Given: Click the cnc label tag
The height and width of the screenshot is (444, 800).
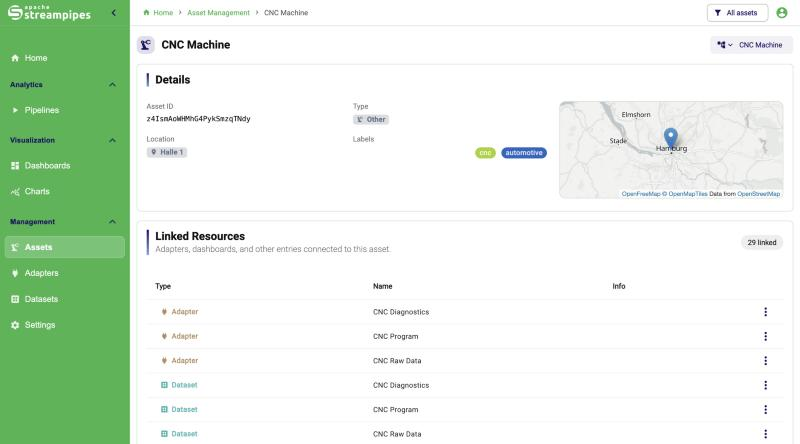Looking at the screenshot, I should (x=485, y=153).
